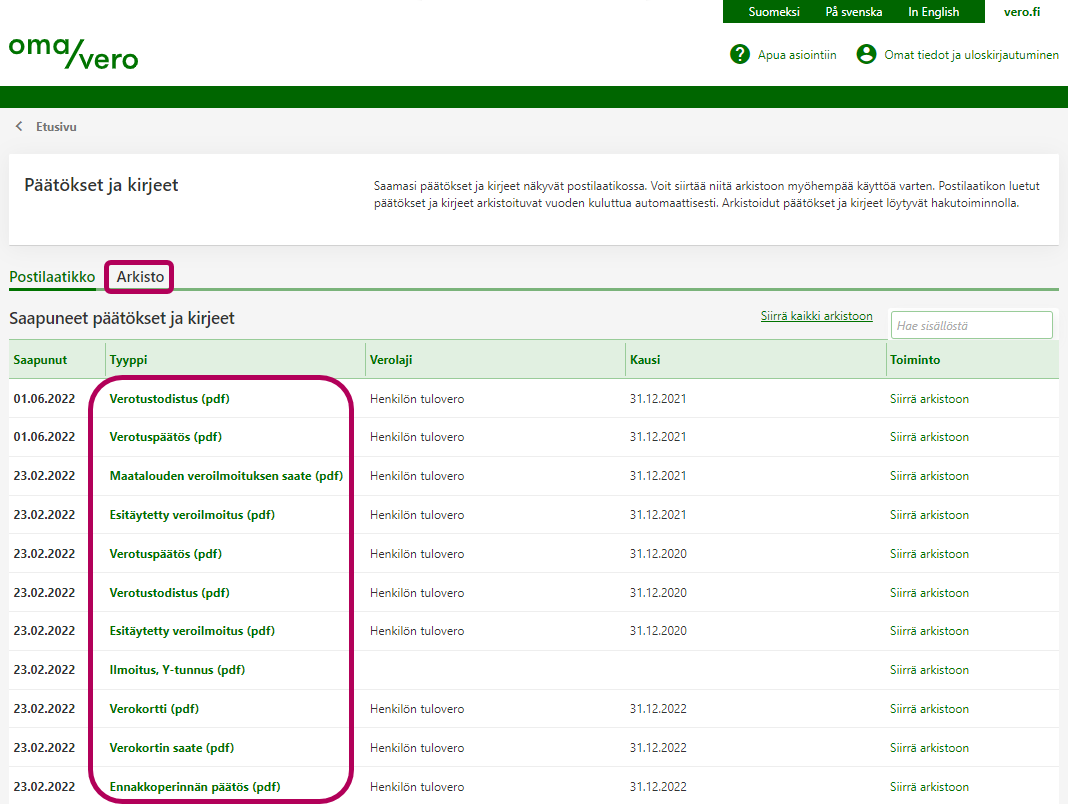Open Ennakkoperinnän päätös pdf
The height and width of the screenshot is (804, 1068).
tap(194, 787)
